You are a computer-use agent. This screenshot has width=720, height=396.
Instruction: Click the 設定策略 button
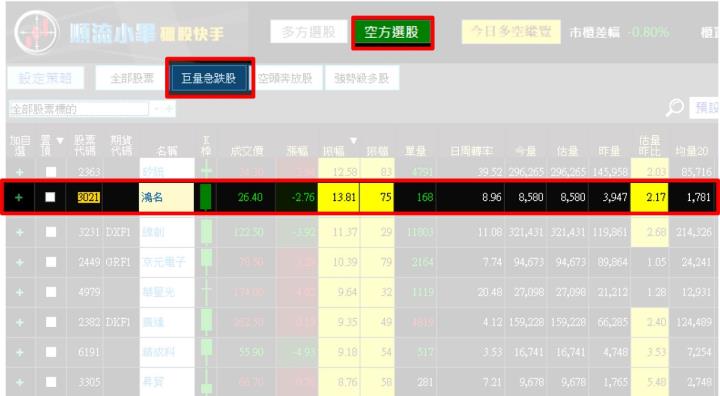(45, 78)
